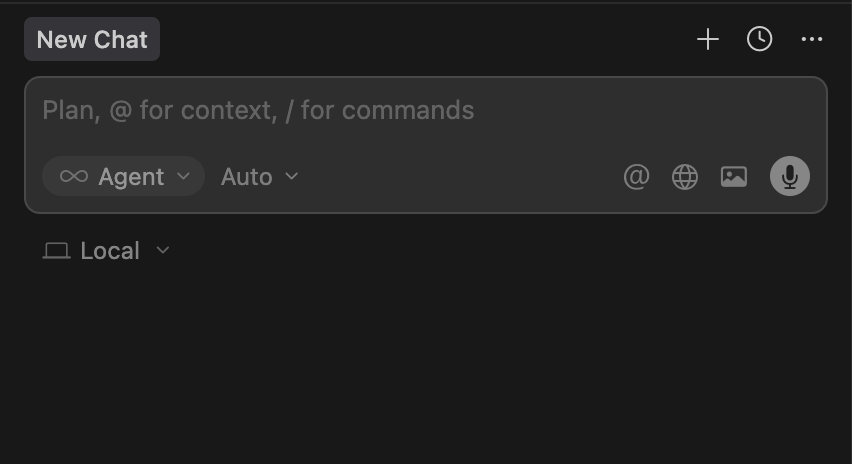Click the "Auto" model label text

[246, 177]
